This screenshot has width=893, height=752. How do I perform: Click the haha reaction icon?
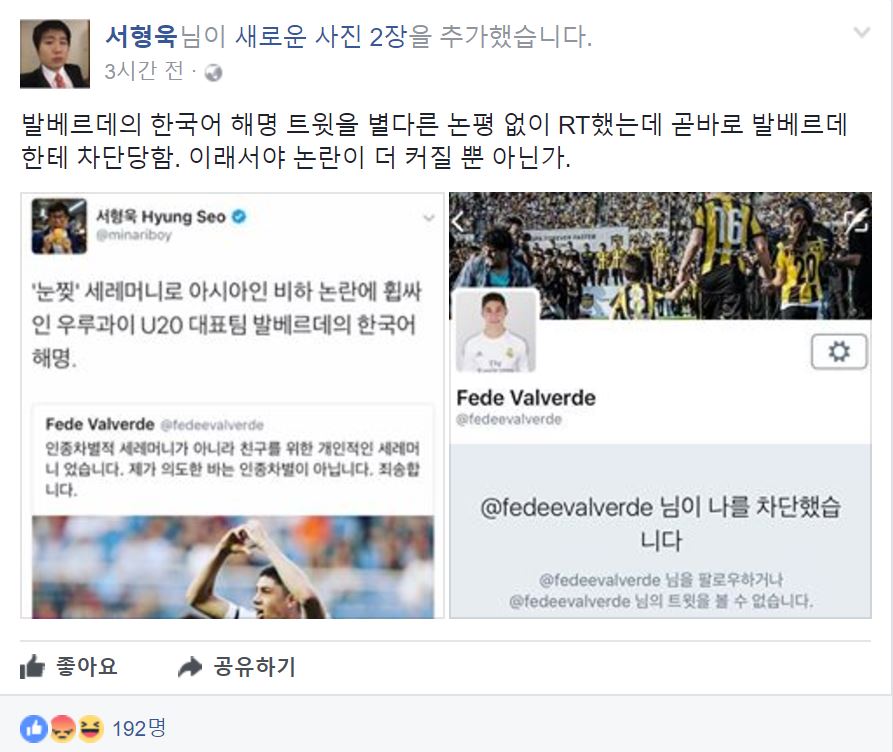coord(91,729)
